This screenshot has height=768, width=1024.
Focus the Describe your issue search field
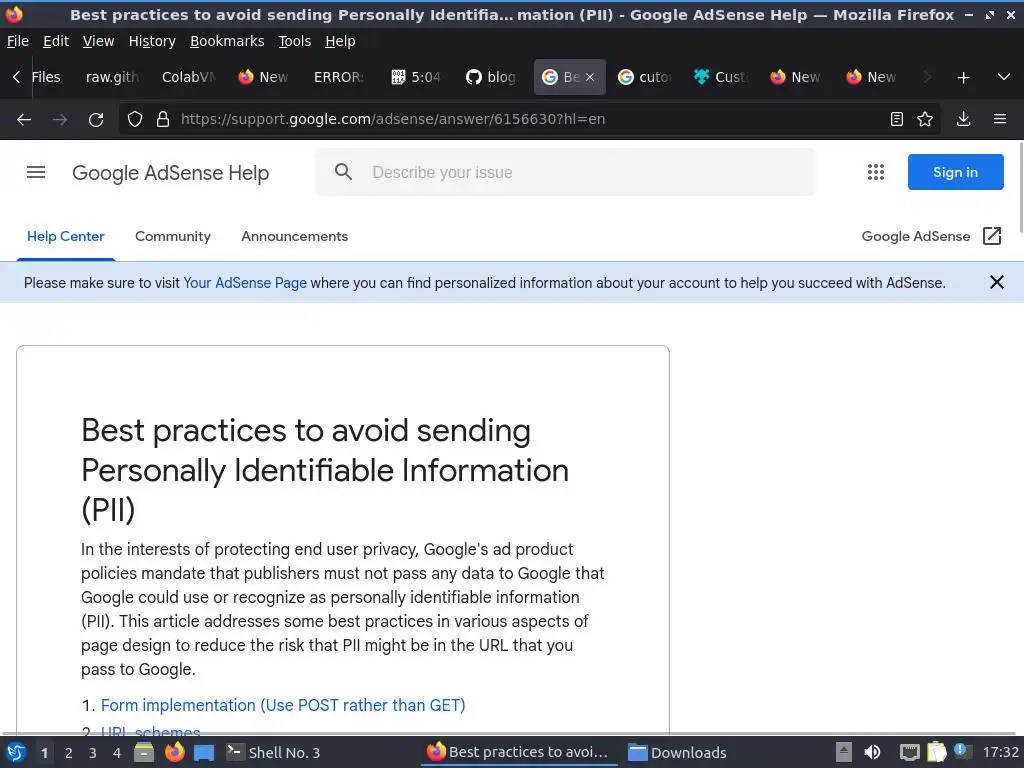(x=566, y=172)
